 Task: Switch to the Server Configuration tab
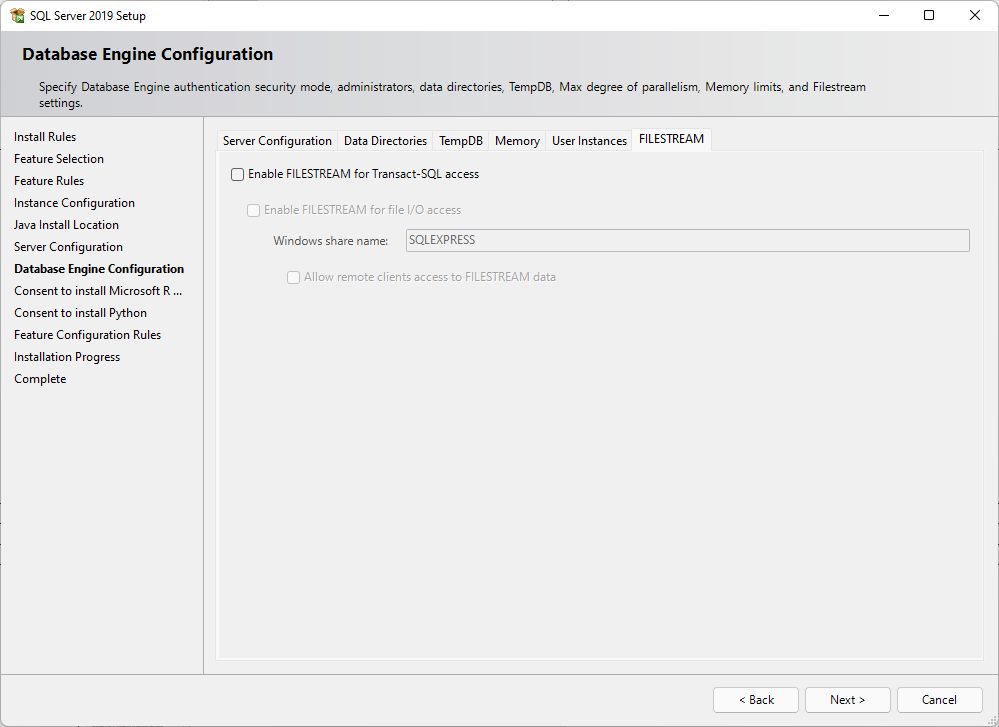[277, 141]
